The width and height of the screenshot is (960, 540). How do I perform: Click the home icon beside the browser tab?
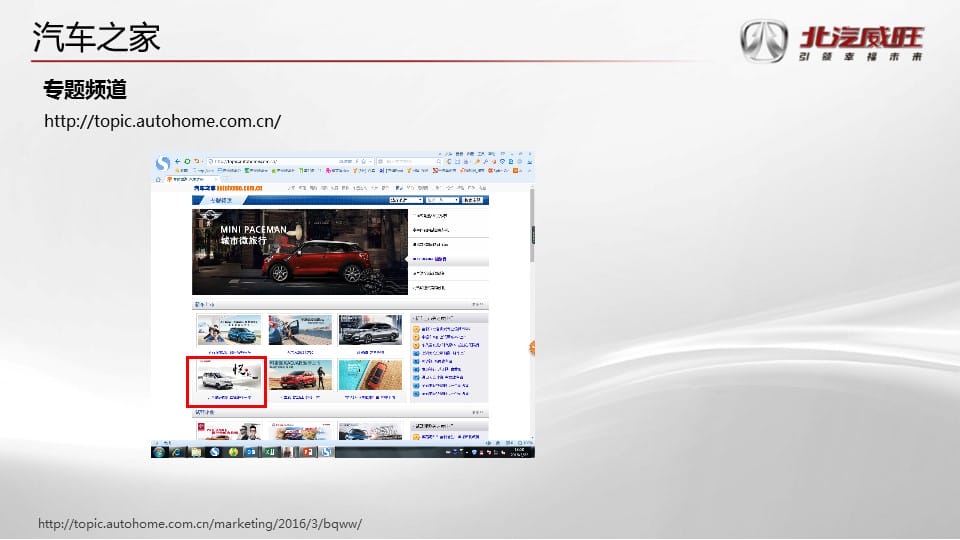(x=160, y=180)
